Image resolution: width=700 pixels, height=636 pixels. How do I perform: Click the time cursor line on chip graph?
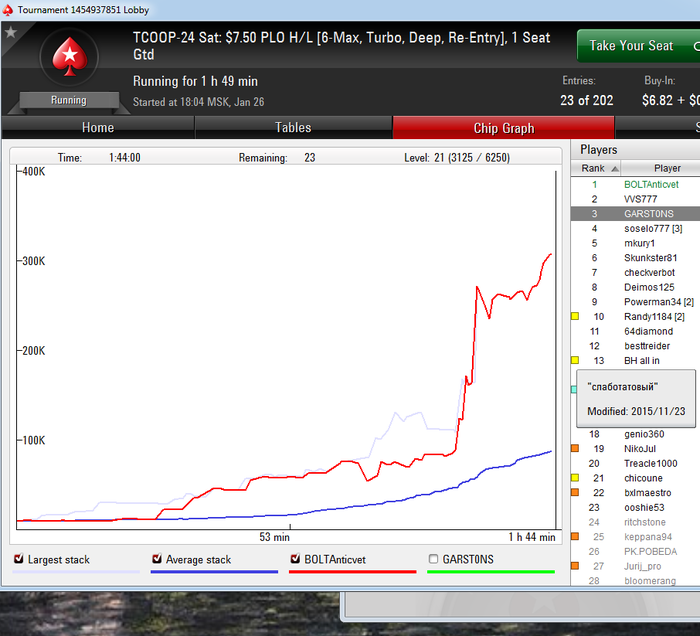click(x=556, y=348)
